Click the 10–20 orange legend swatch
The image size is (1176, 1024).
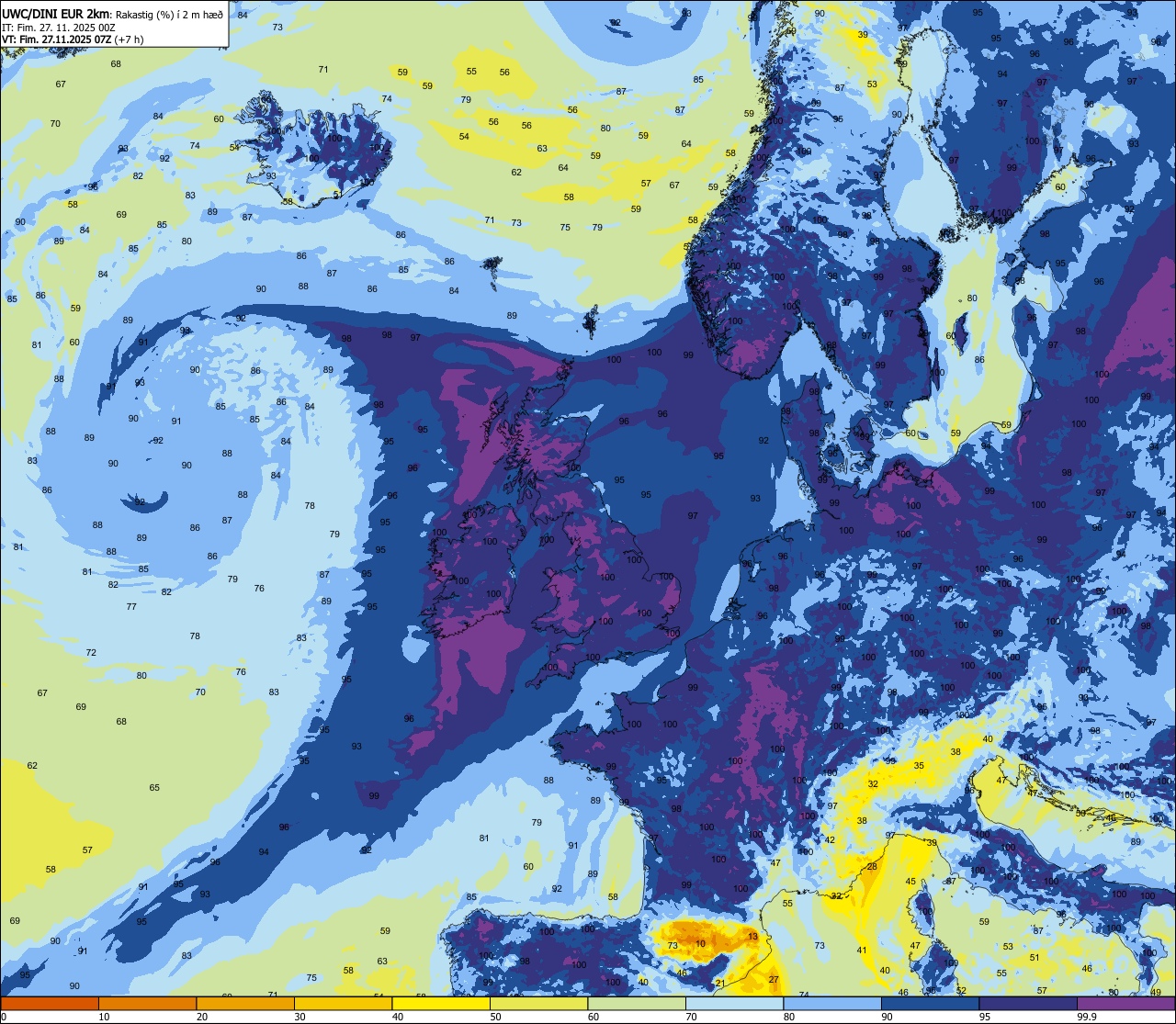(x=147, y=1003)
